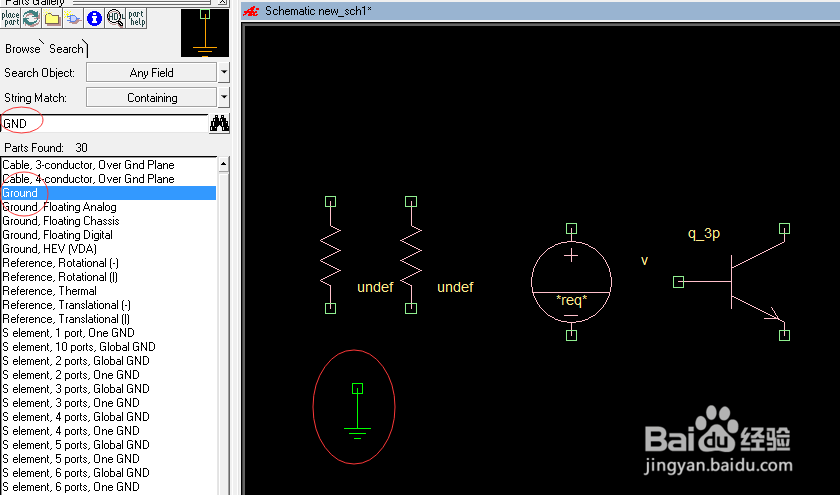Select Reference, Translational (-)
840x495 pixels.
109,305
